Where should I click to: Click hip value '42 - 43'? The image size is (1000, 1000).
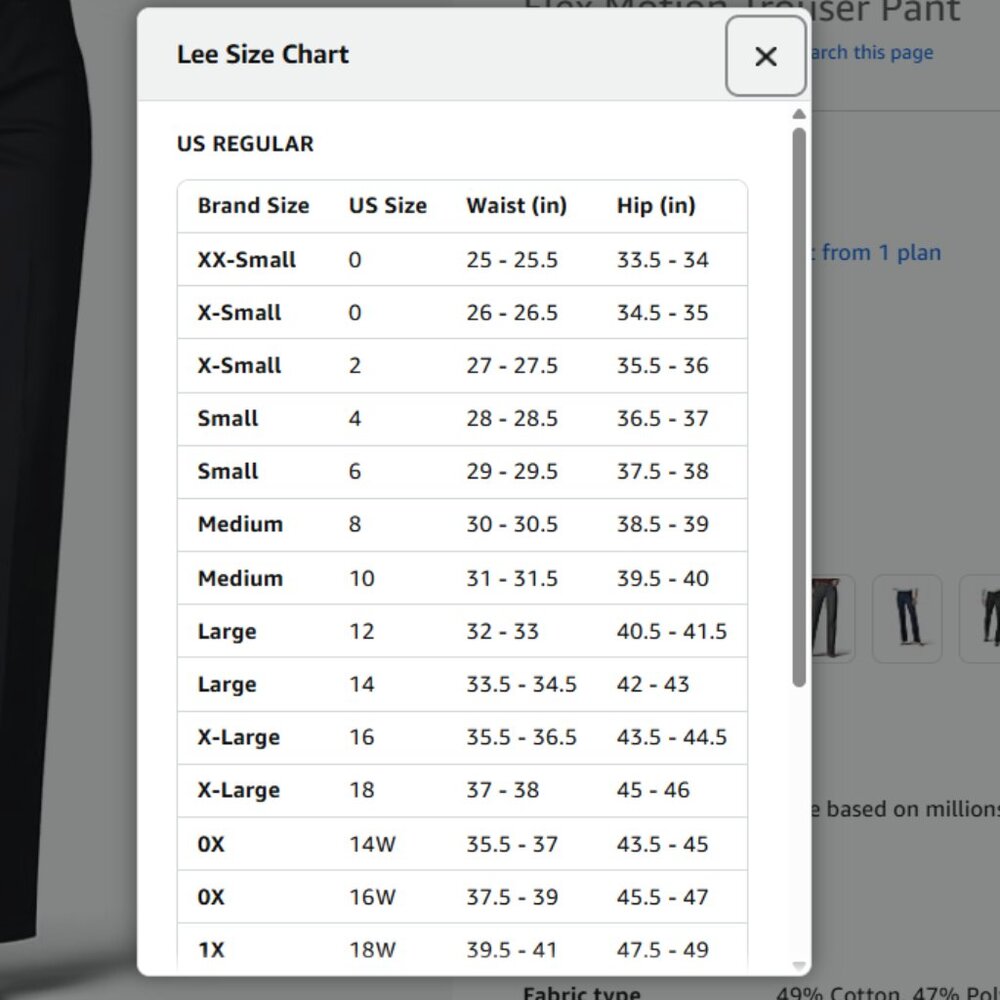653,684
